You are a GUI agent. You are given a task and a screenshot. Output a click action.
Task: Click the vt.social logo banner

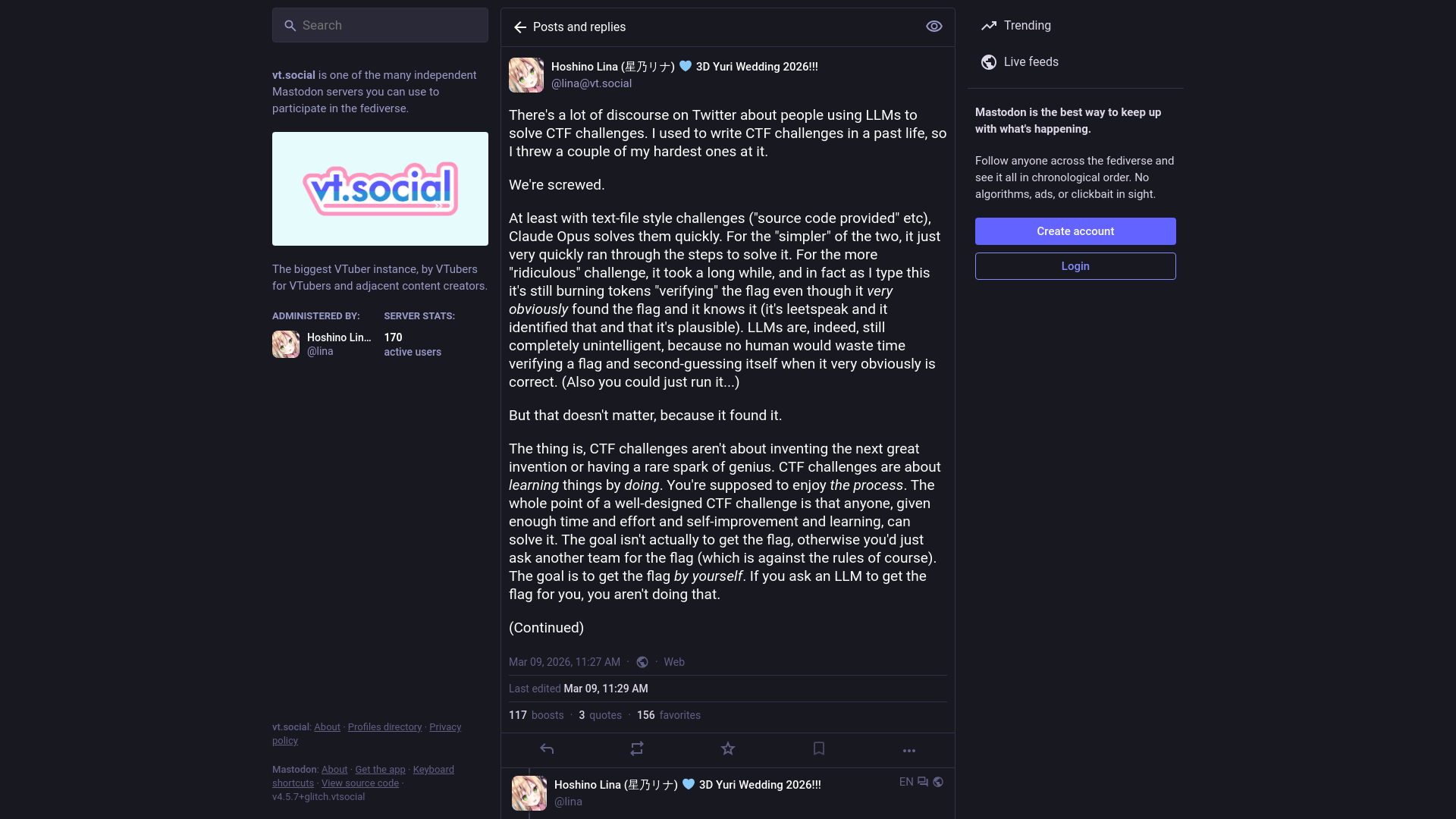pos(380,189)
